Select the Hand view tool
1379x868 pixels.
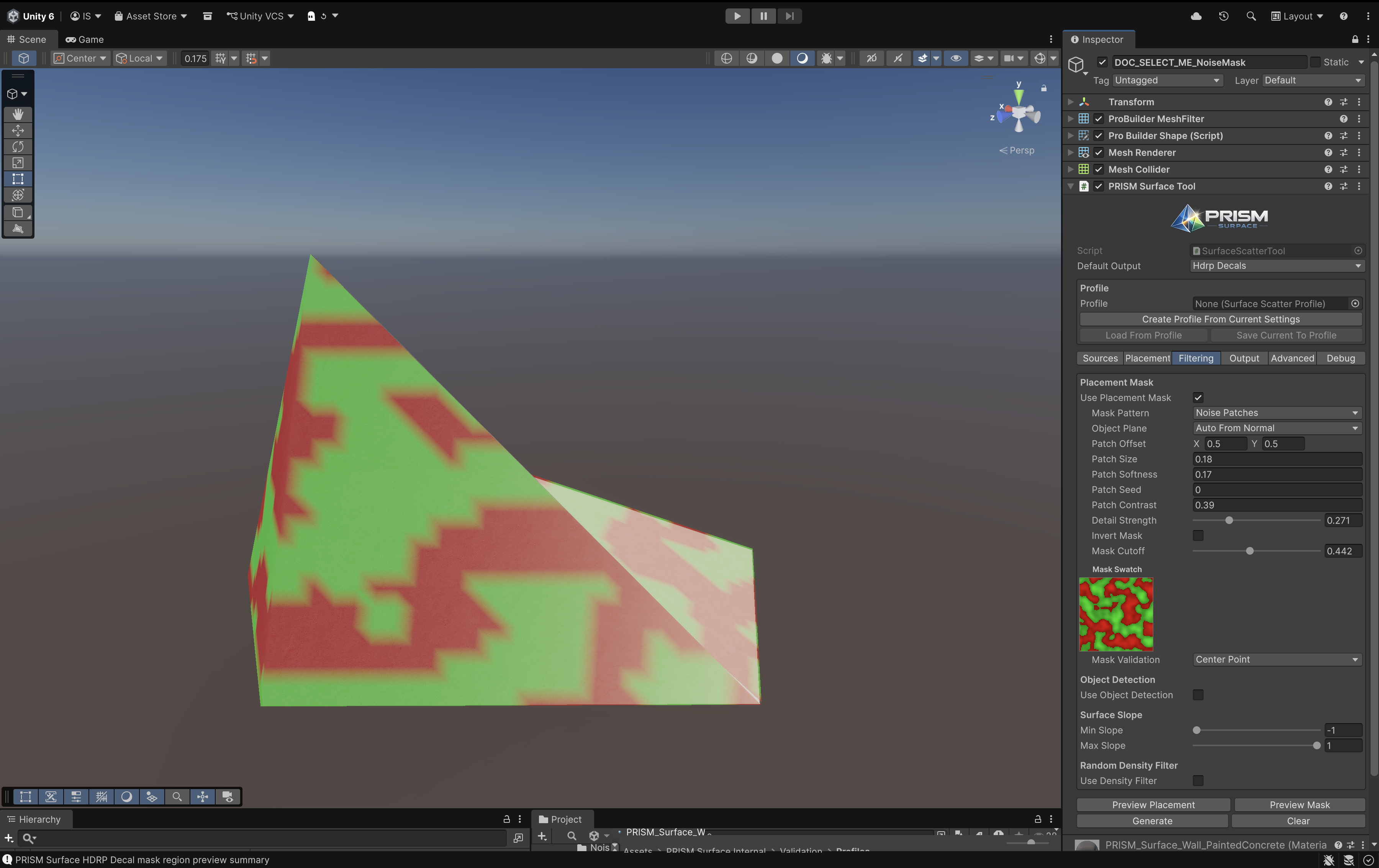coord(18,114)
